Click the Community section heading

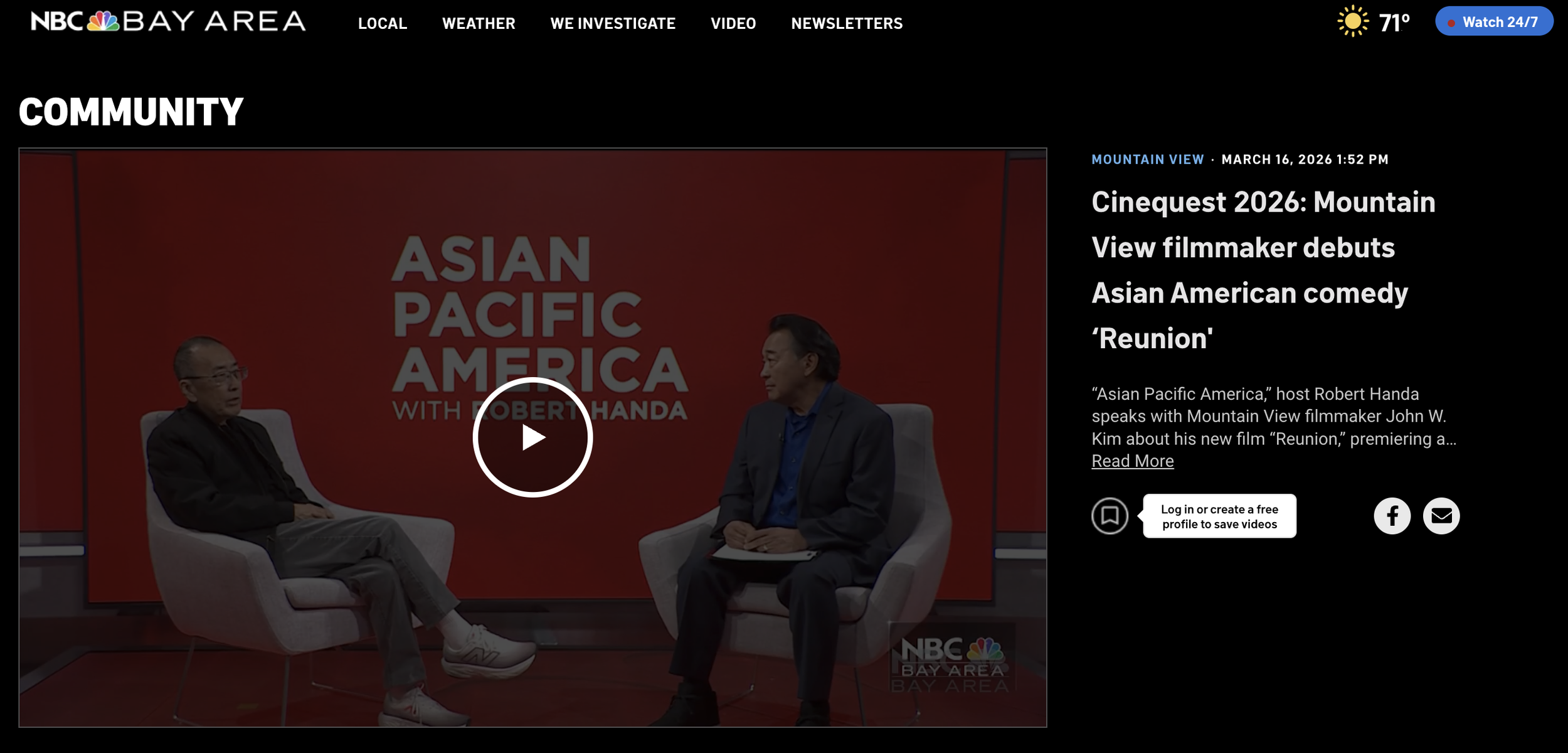click(131, 112)
